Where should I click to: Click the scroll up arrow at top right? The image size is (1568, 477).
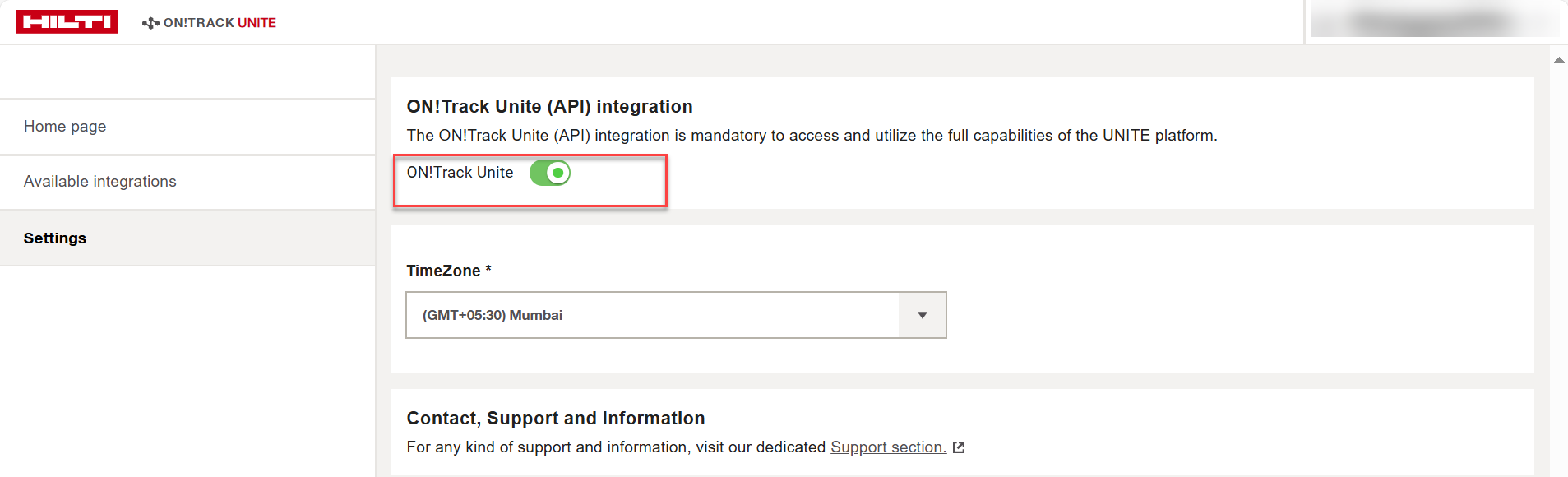coord(1558,60)
